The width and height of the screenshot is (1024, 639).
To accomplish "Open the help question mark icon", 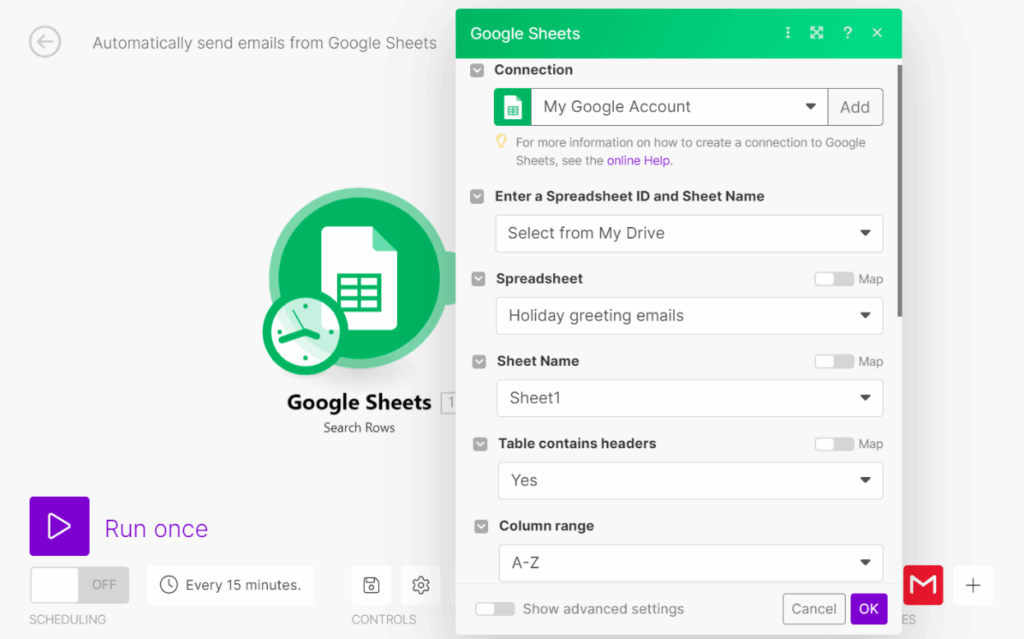I will pyautogui.click(x=847, y=33).
